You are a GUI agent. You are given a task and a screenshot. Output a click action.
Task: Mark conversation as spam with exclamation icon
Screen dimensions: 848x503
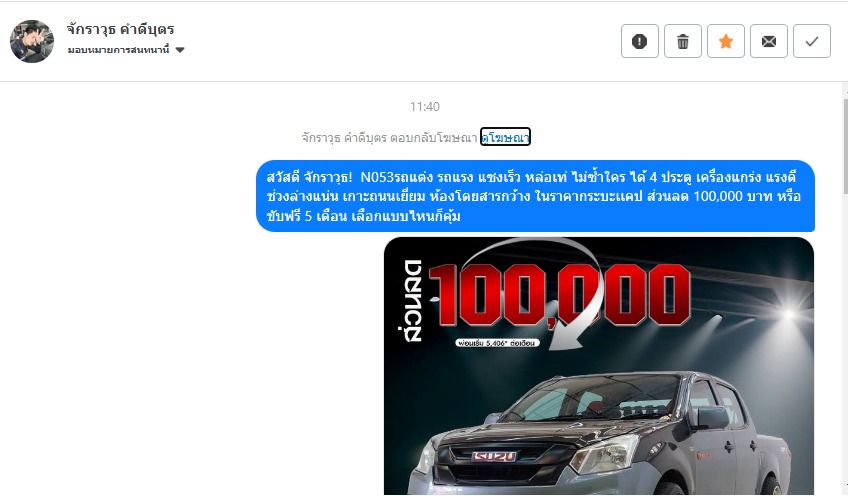(639, 41)
